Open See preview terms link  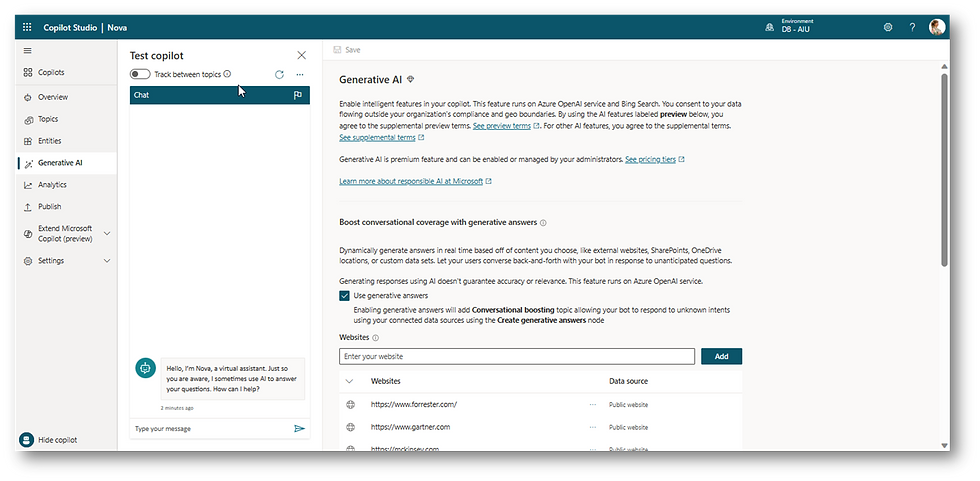(502, 126)
